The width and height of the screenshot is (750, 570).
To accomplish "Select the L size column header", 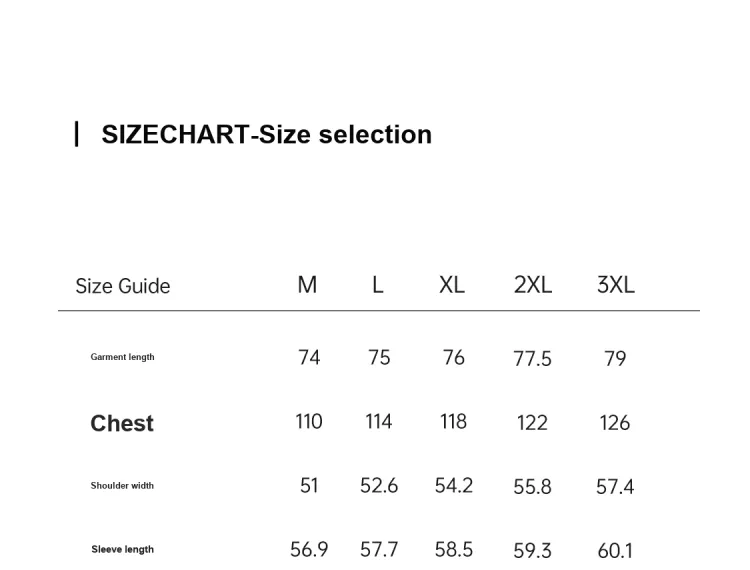I will 378,285.
